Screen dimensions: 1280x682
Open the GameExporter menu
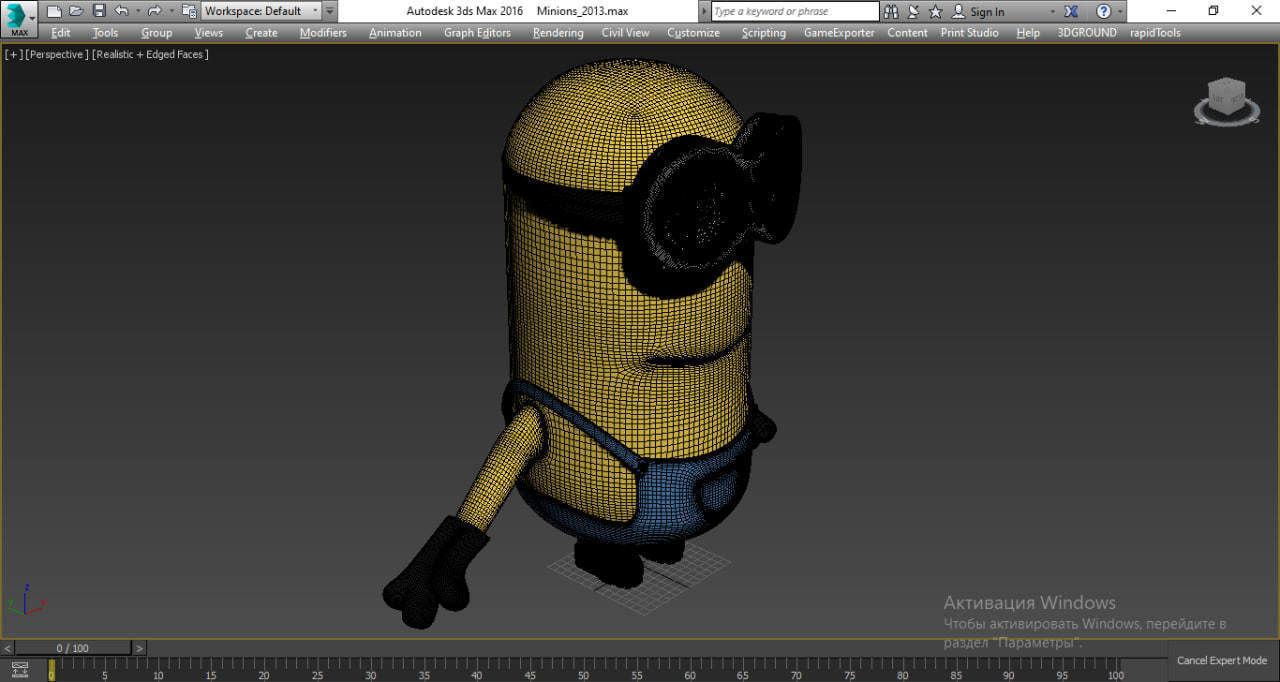coord(839,32)
